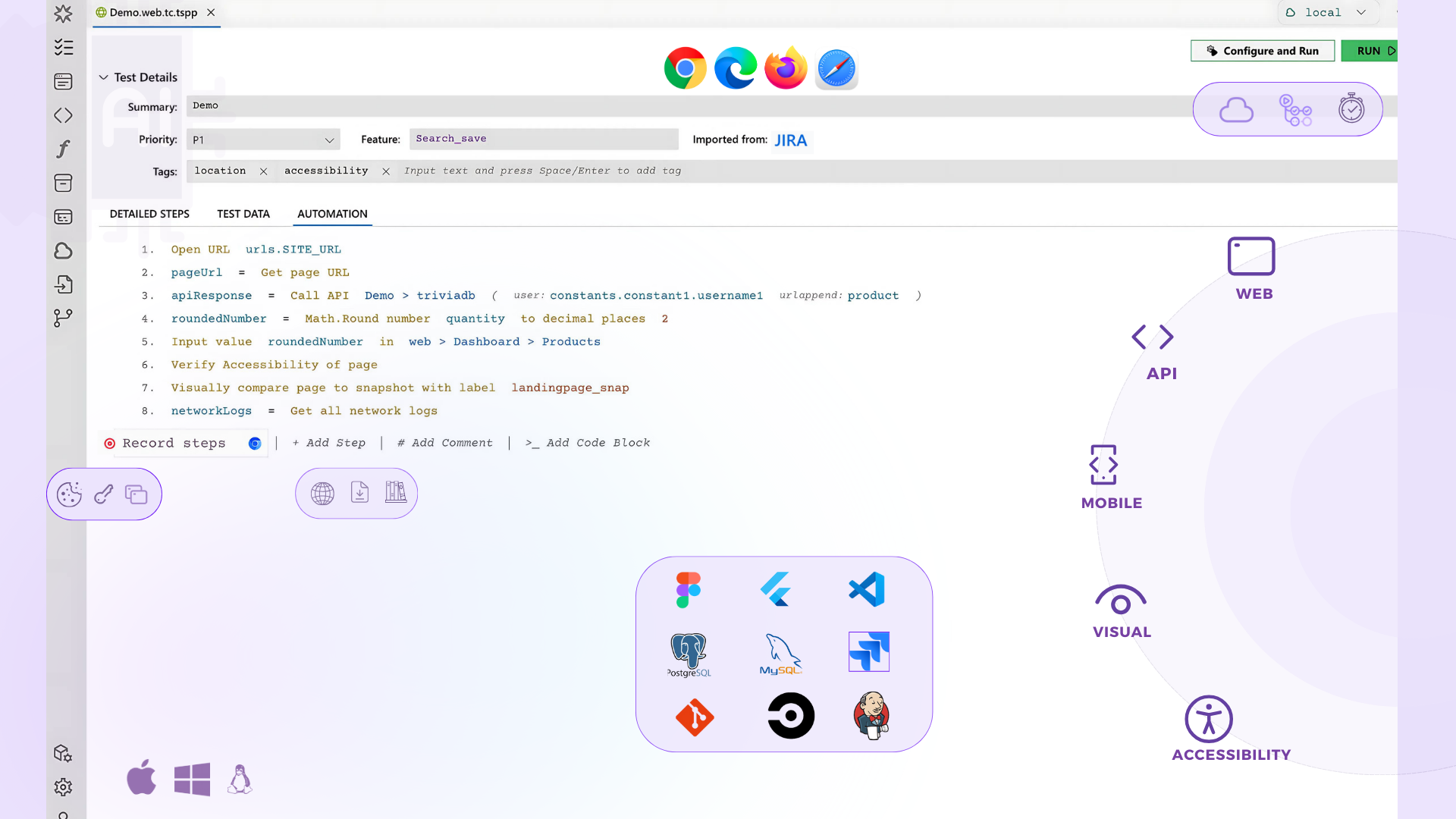1456x819 pixels.
Task: Click the Jenkins integration icon
Action: pos(871,715)
